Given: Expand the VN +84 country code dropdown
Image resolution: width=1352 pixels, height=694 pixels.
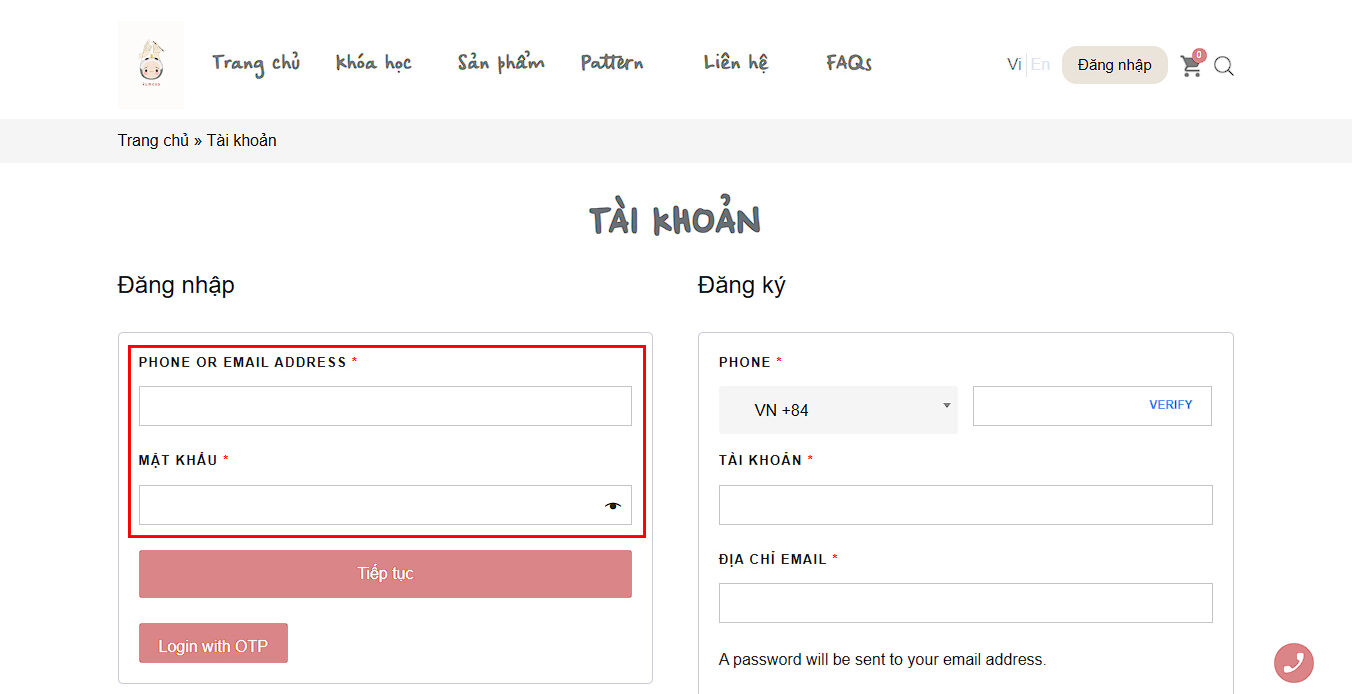Looking at the screenshot, I should (838, 410).
